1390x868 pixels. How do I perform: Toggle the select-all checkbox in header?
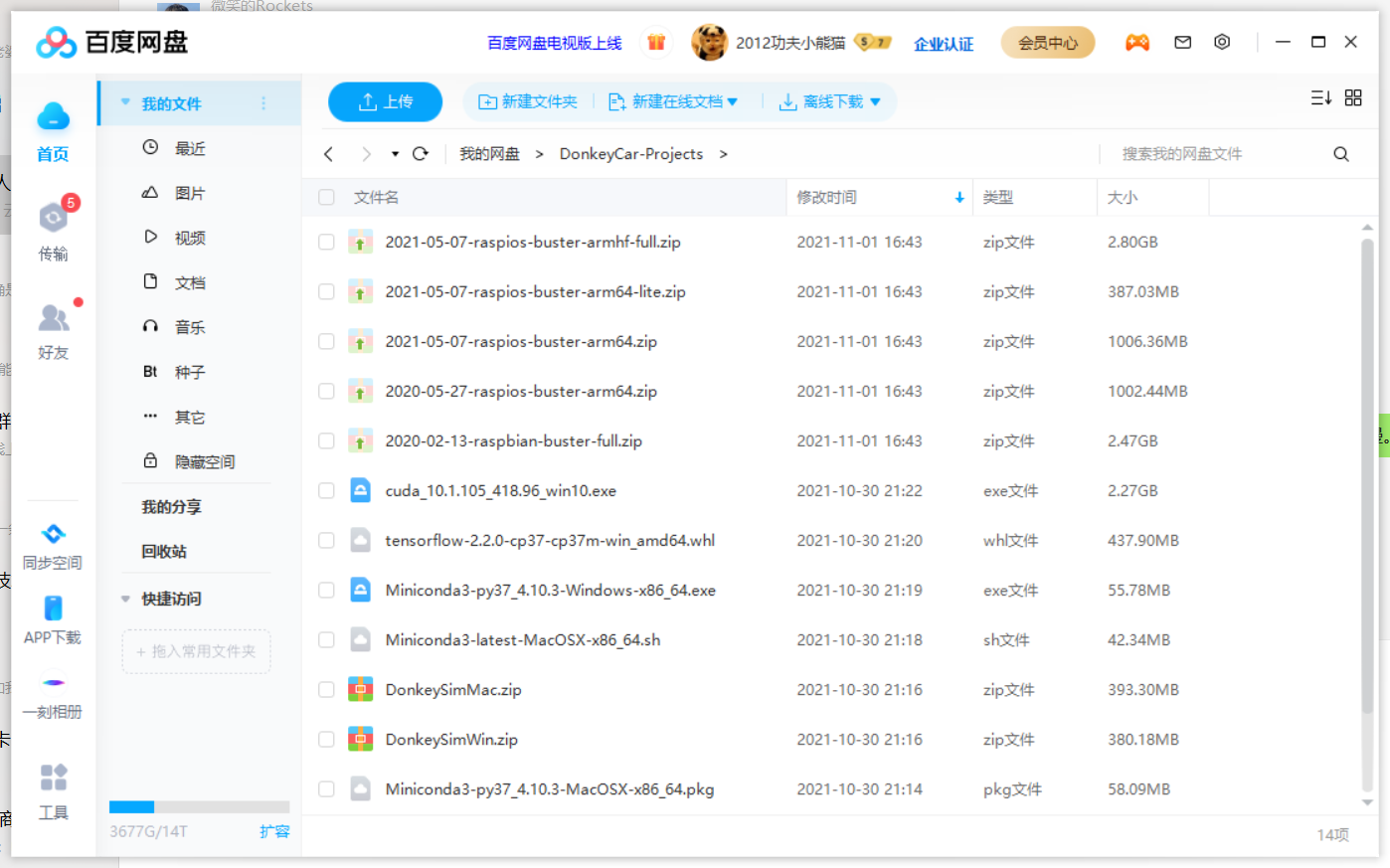point(326,197)
